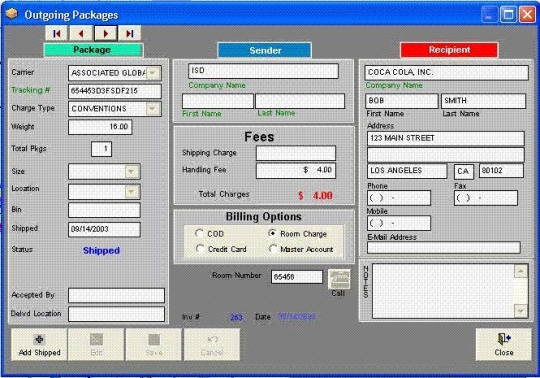The height and width of the screenshot is (378, 540).
Task: Open the Charge Type dropdown
Action: pyautogui.click(x=153, y=109)
